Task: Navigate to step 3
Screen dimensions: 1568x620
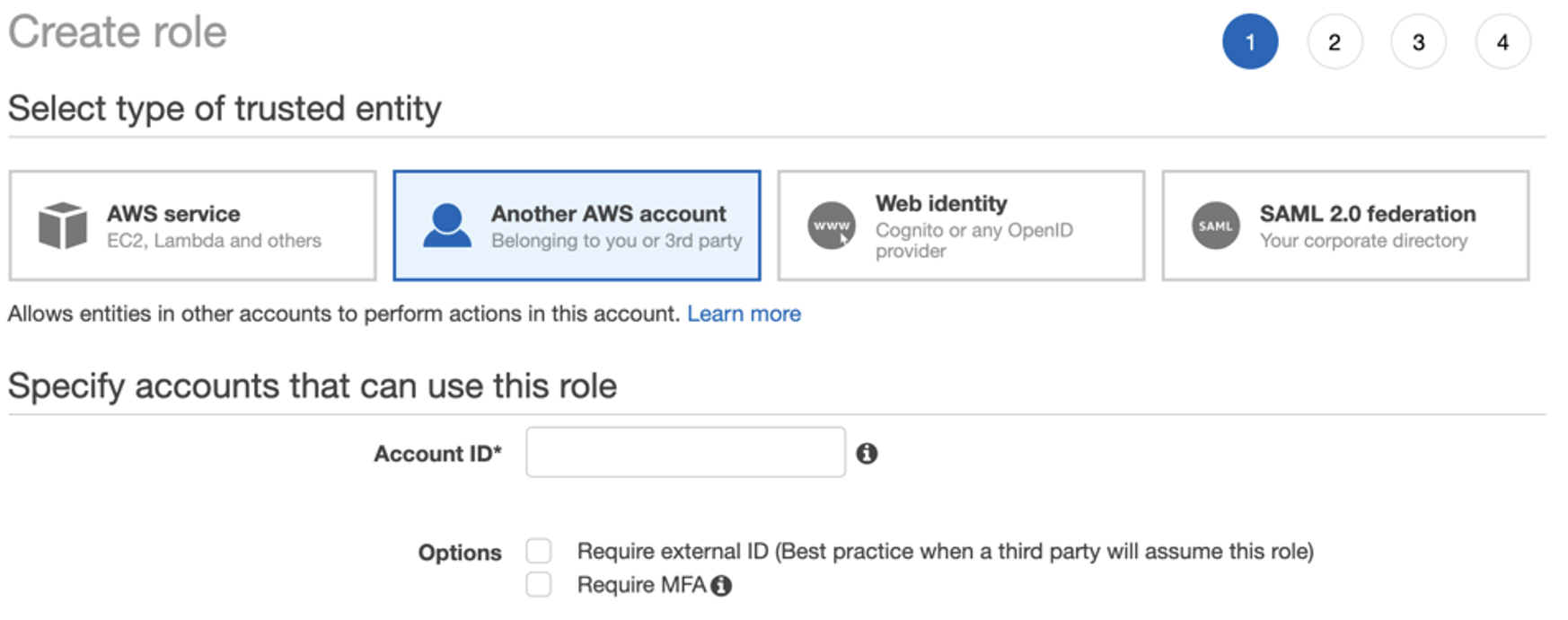Action: click(1418, 41)
